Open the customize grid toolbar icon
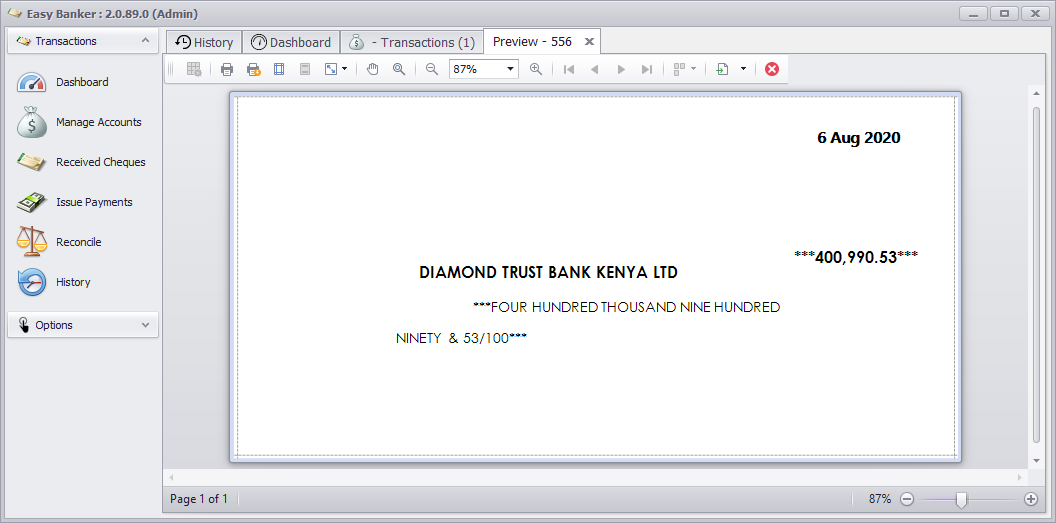Image resolution: width=1056 pixels, height=523 pixels. coord(194,69)
